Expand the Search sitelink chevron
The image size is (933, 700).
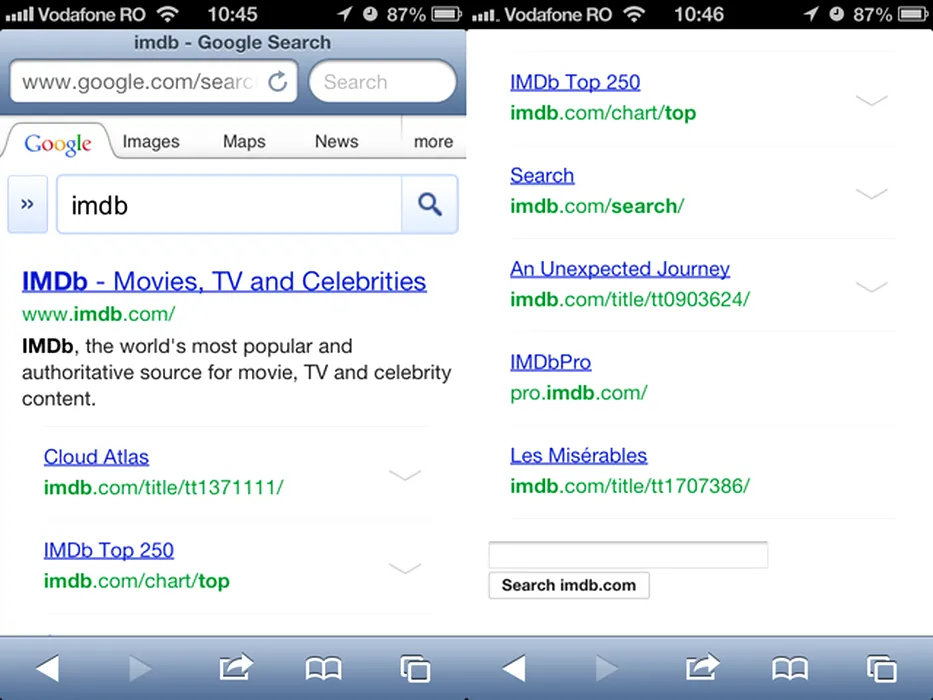(872, 193)
